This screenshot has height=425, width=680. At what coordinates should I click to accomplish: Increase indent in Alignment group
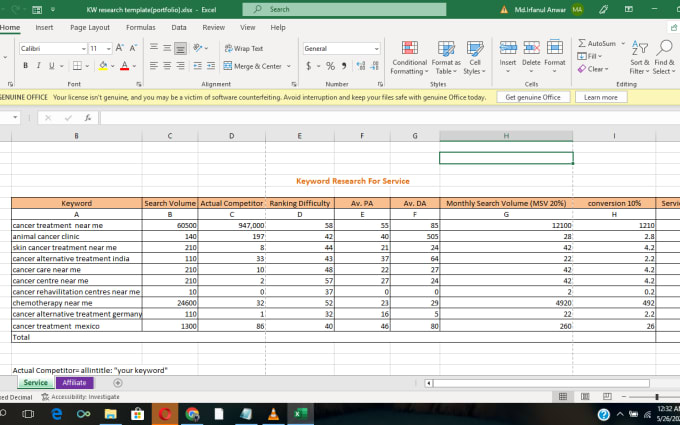coord(211,65)
